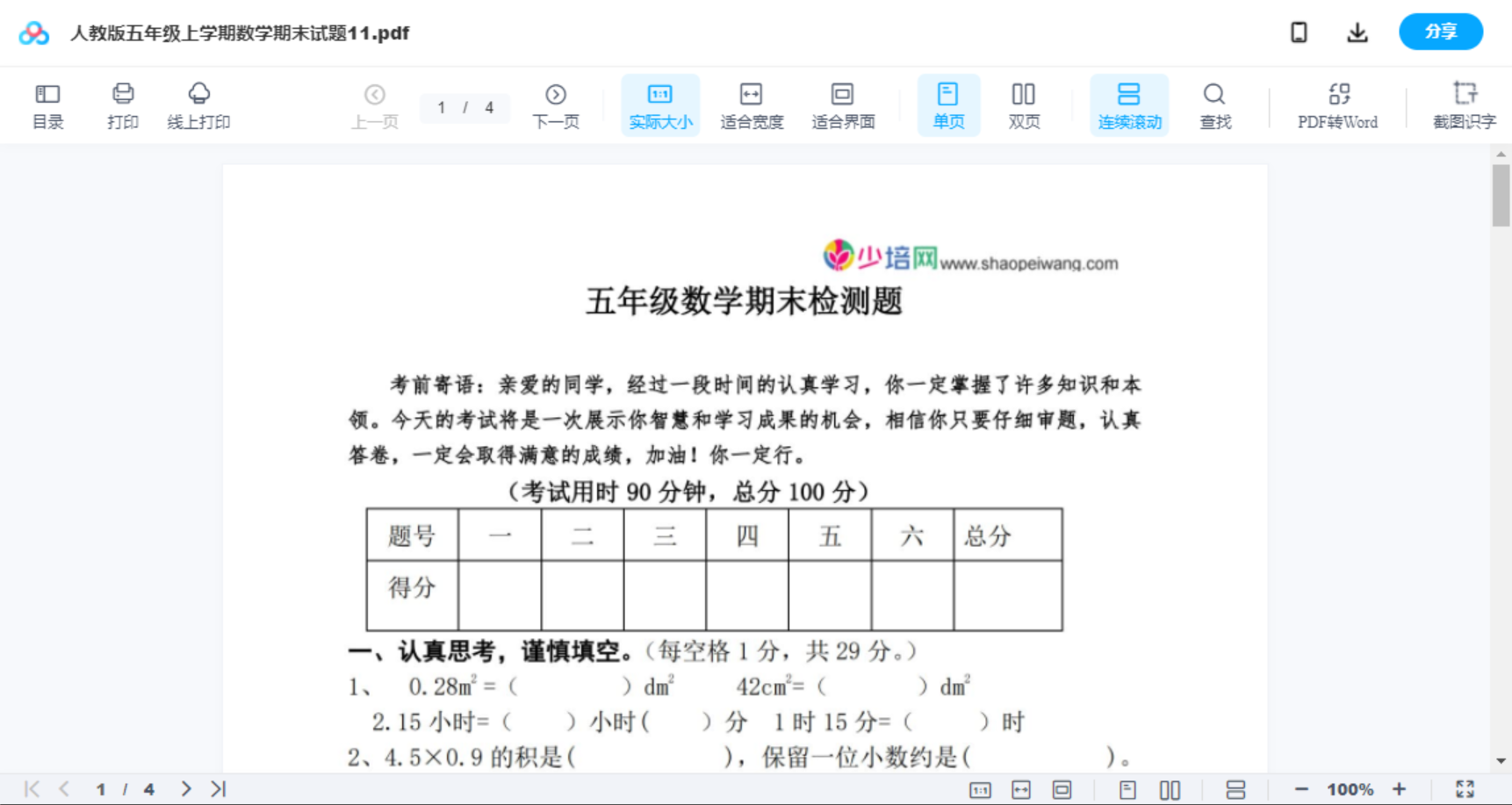The height and width of the screenshot is (805, 1512).
Task: Click the download icon in the top bar
Action: 1357,32
